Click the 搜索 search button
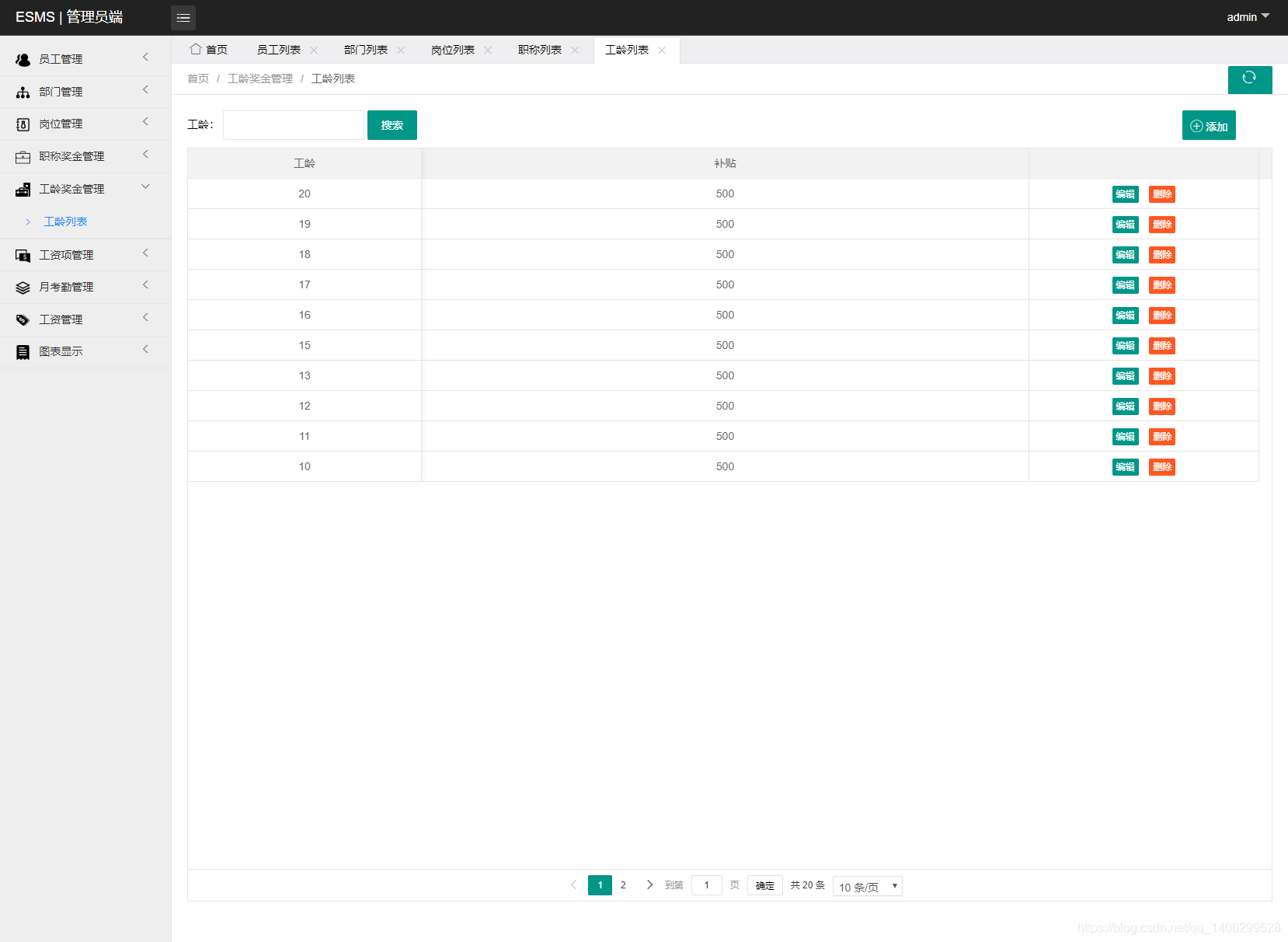The image size is (1288, 942). tap(392, 125)
